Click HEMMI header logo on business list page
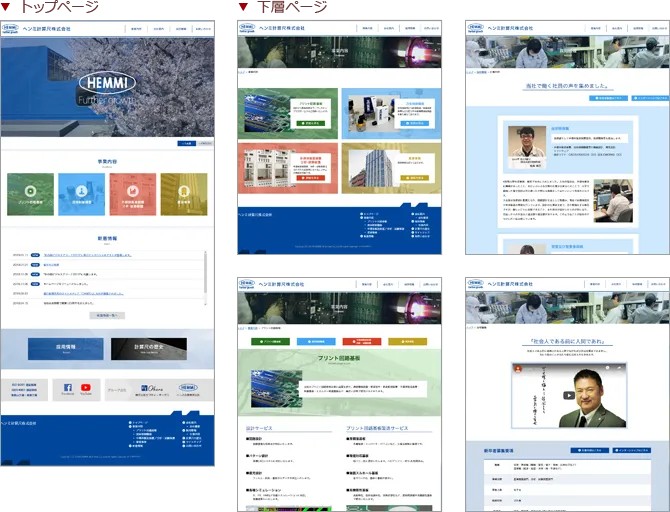This screenshot has height=512, width=670. [x=247, y=28]
